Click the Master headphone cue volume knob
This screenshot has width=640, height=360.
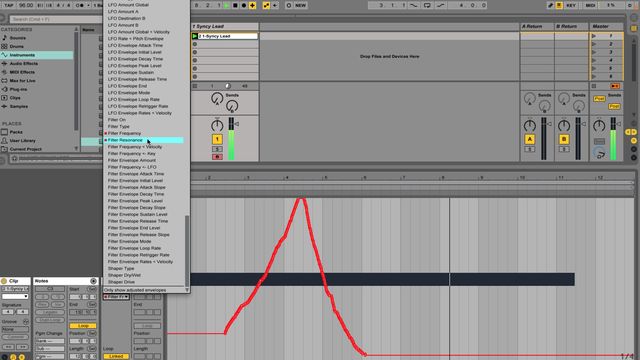point(599,154)
